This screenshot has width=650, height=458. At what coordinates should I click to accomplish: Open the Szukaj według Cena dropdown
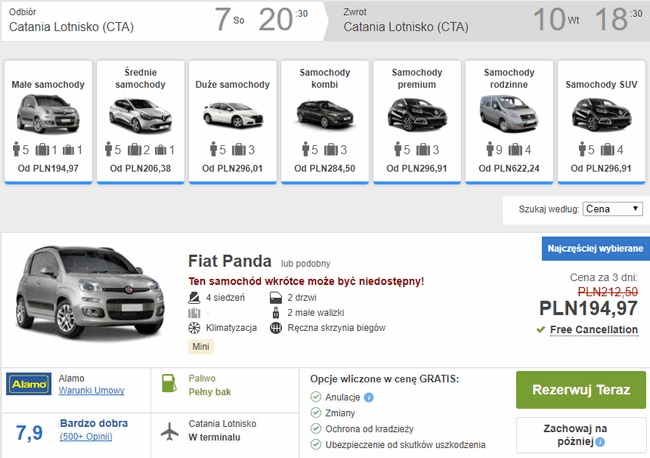[612, 209]
